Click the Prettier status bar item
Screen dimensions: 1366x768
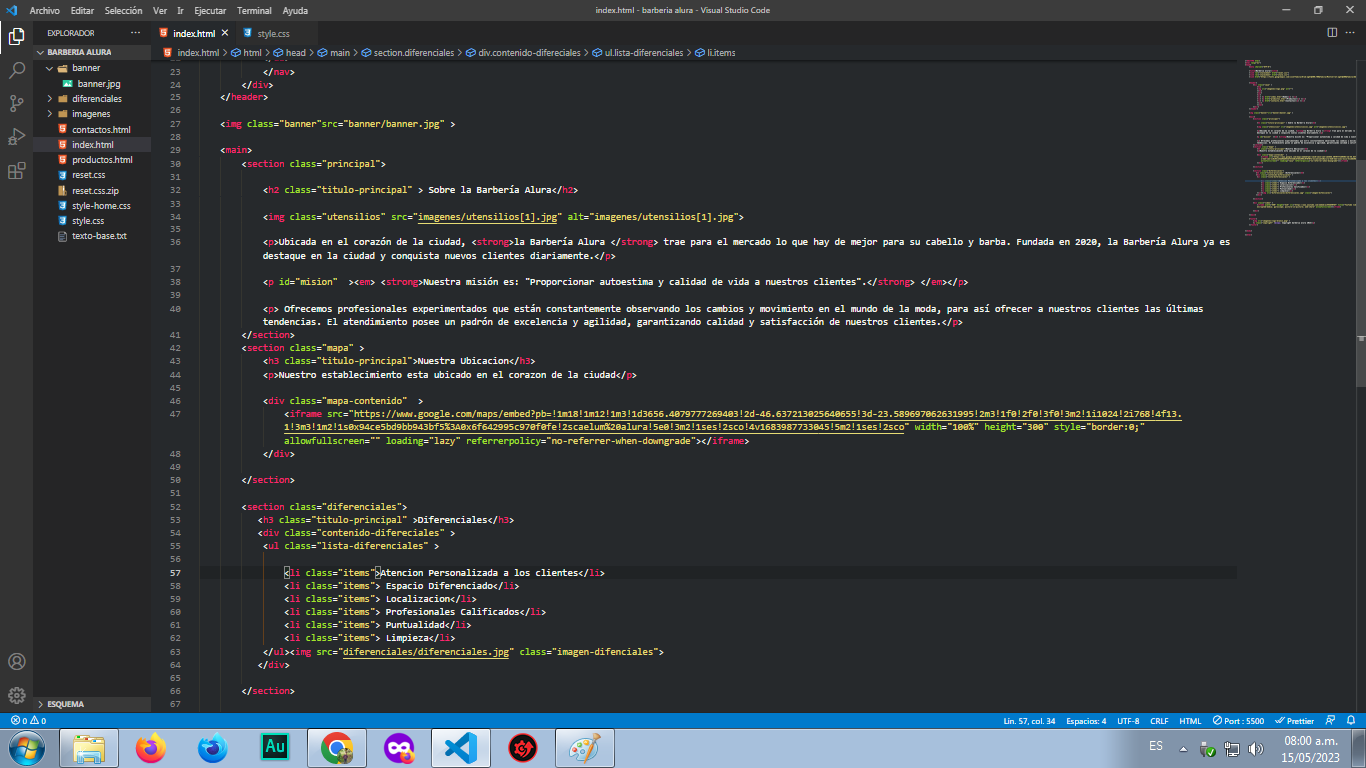point(1295,720)
